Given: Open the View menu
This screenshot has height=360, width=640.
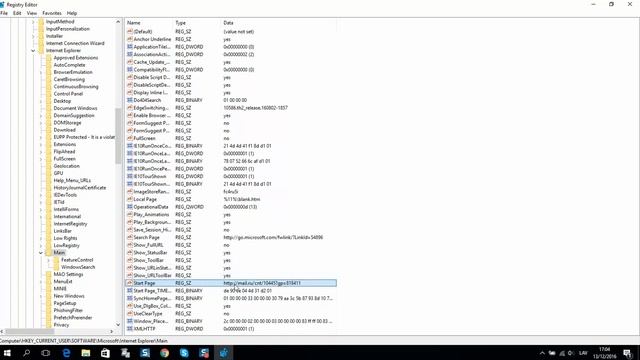Looking at the screenshot, I should pos(32,13).
